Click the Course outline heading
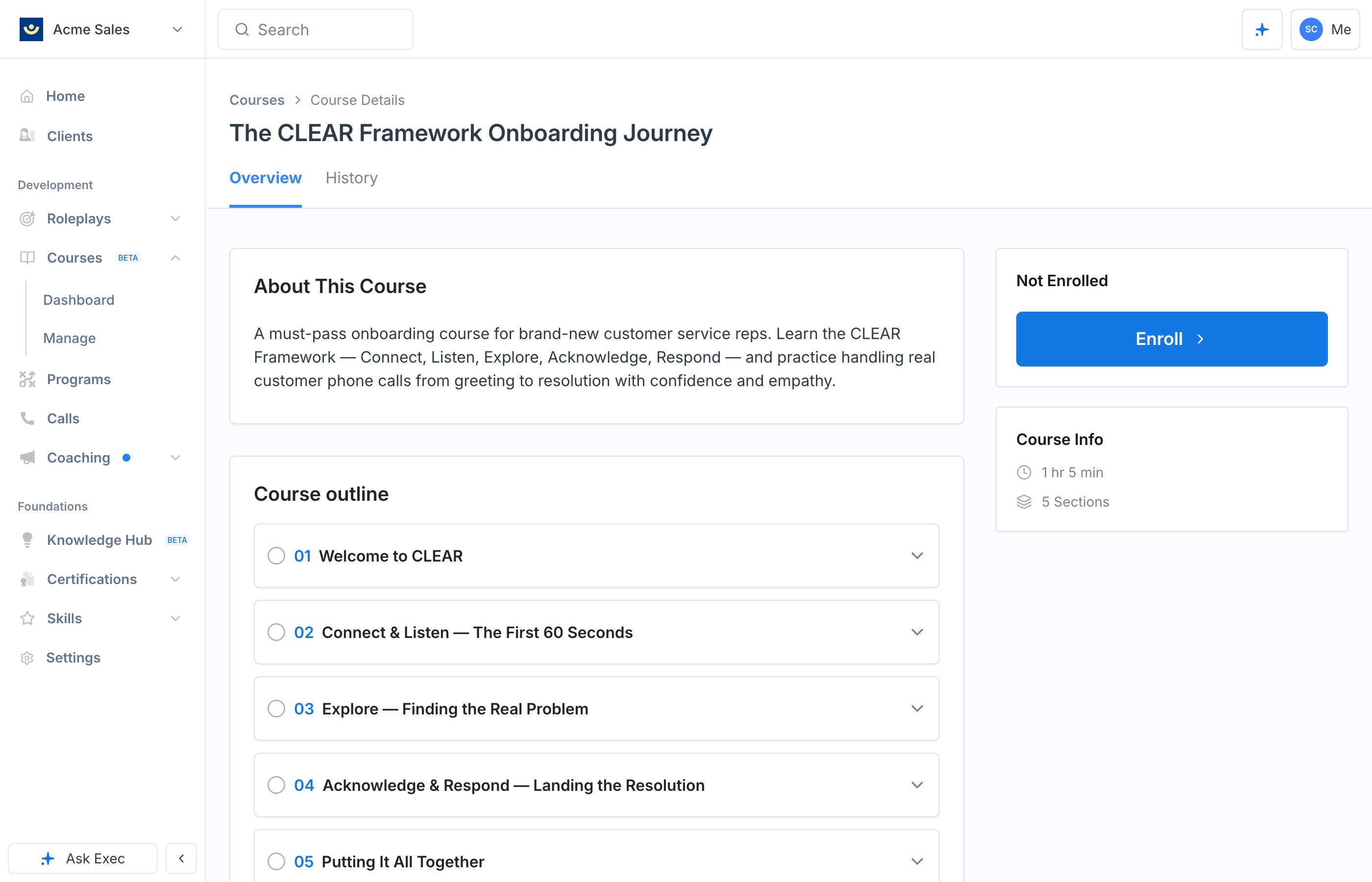The height and width of the screenshot is (882, 1372). pos(321,494)
